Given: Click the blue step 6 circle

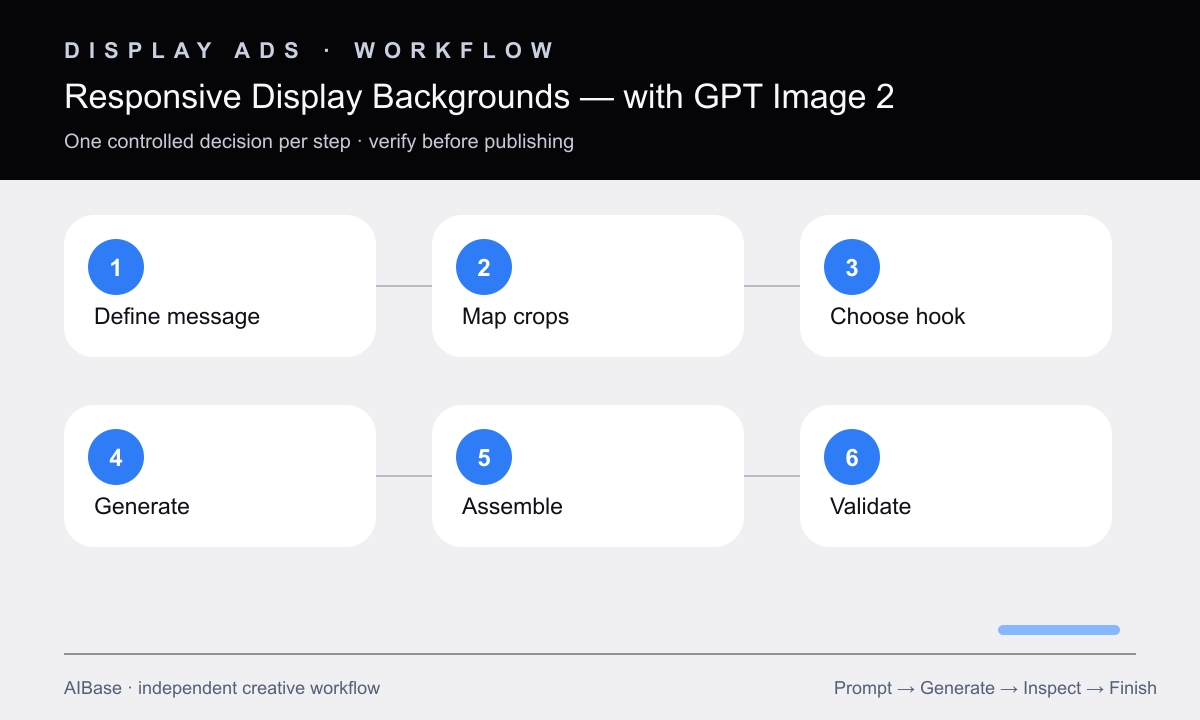Looking at the screenshot, I should [852, 457].
